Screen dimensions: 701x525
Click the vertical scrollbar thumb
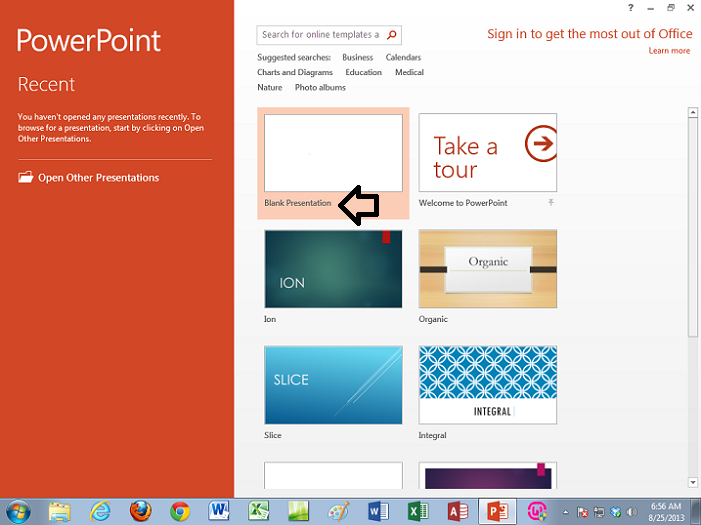pyautogui.click(x=693, y=227)
